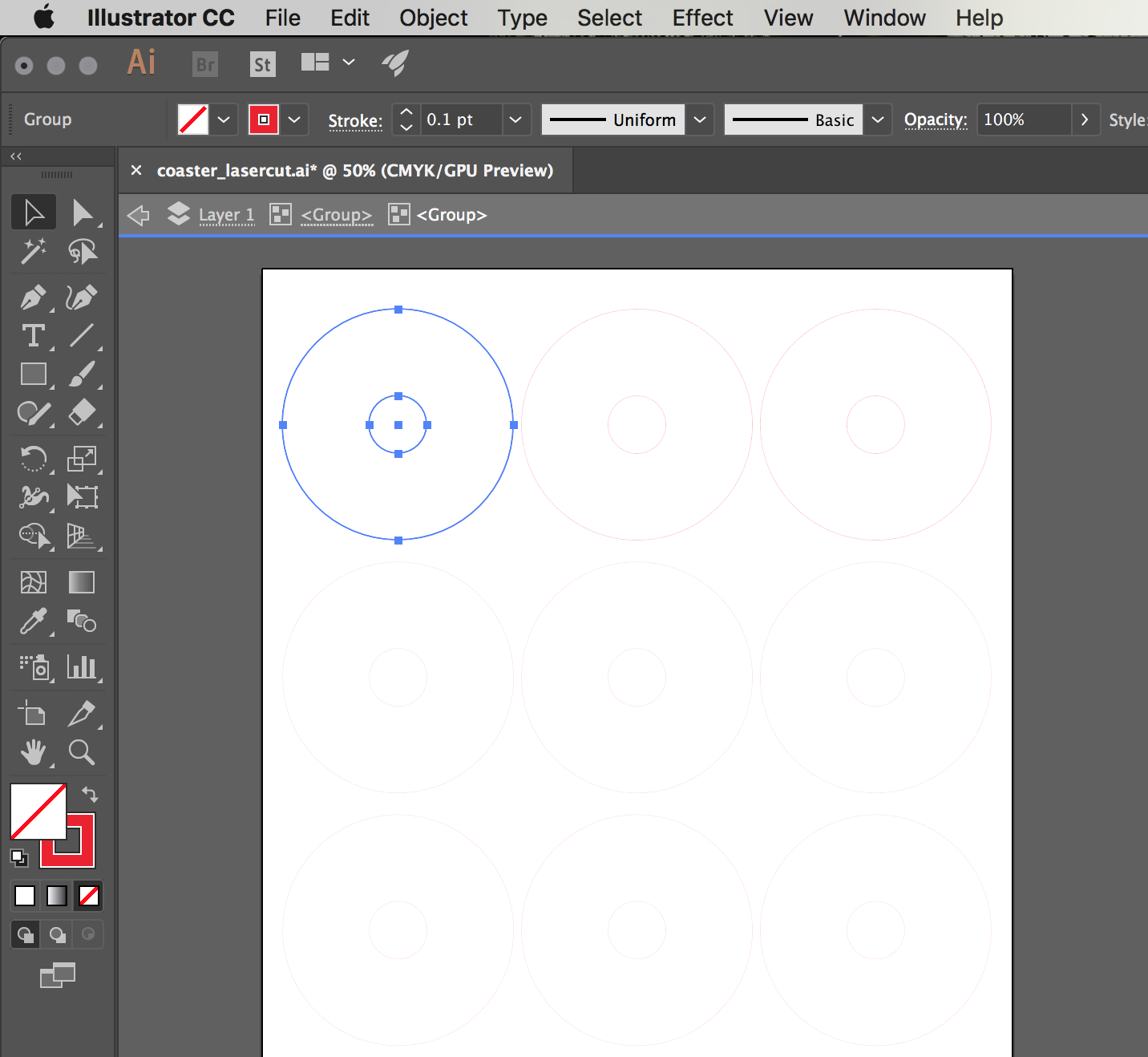Screen dimensions: 1148x1057
Task: Swap fill and stroke colors
Action: click(90, 795)
